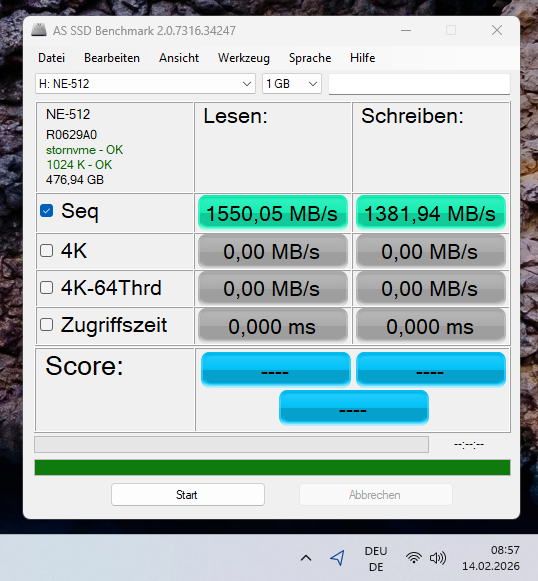Image resolution: width=538 pixels, height=581 pixels.
Task: Open the Hilfe menu
Action: (363, 58)
